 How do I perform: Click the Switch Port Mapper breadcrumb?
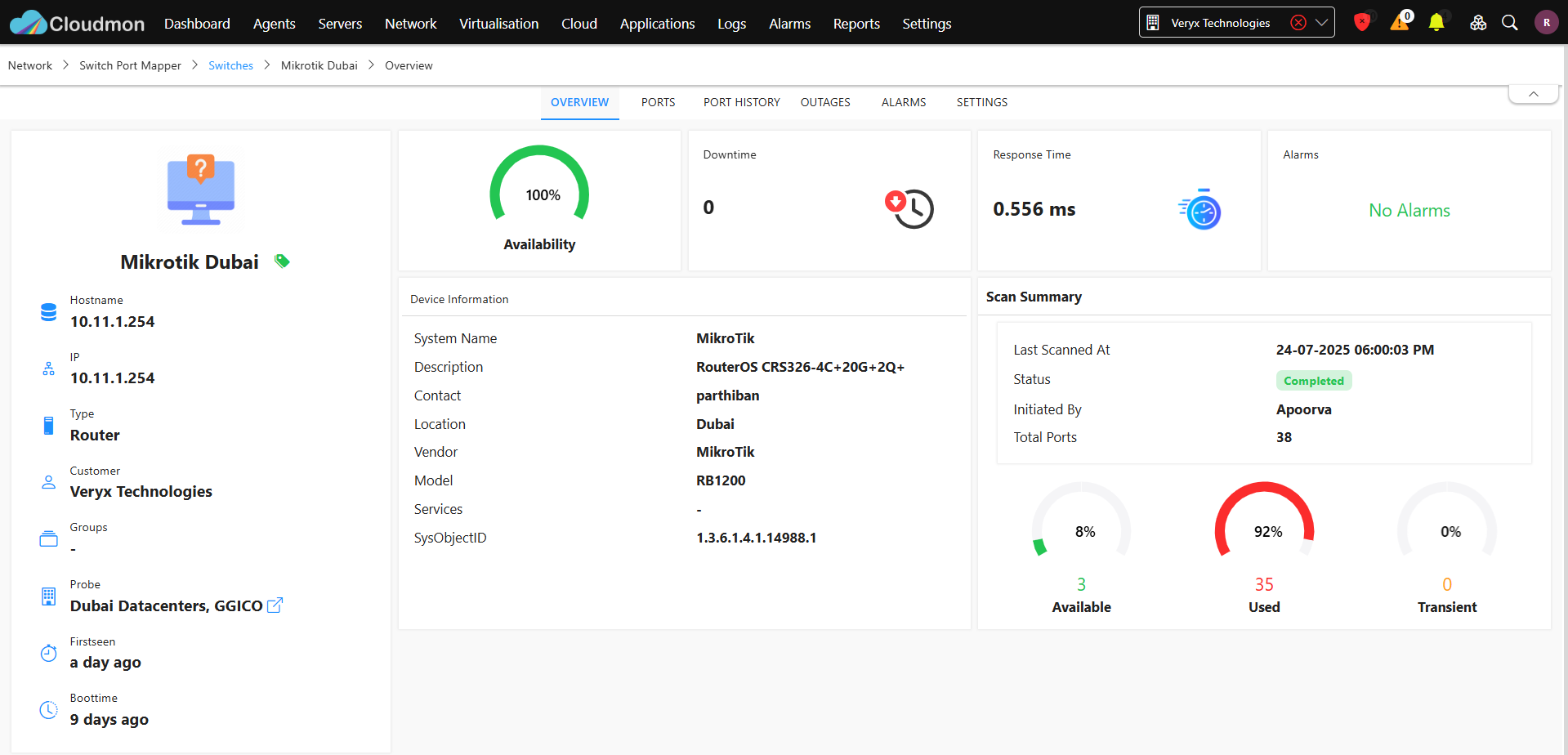click(x=131, y=65)
